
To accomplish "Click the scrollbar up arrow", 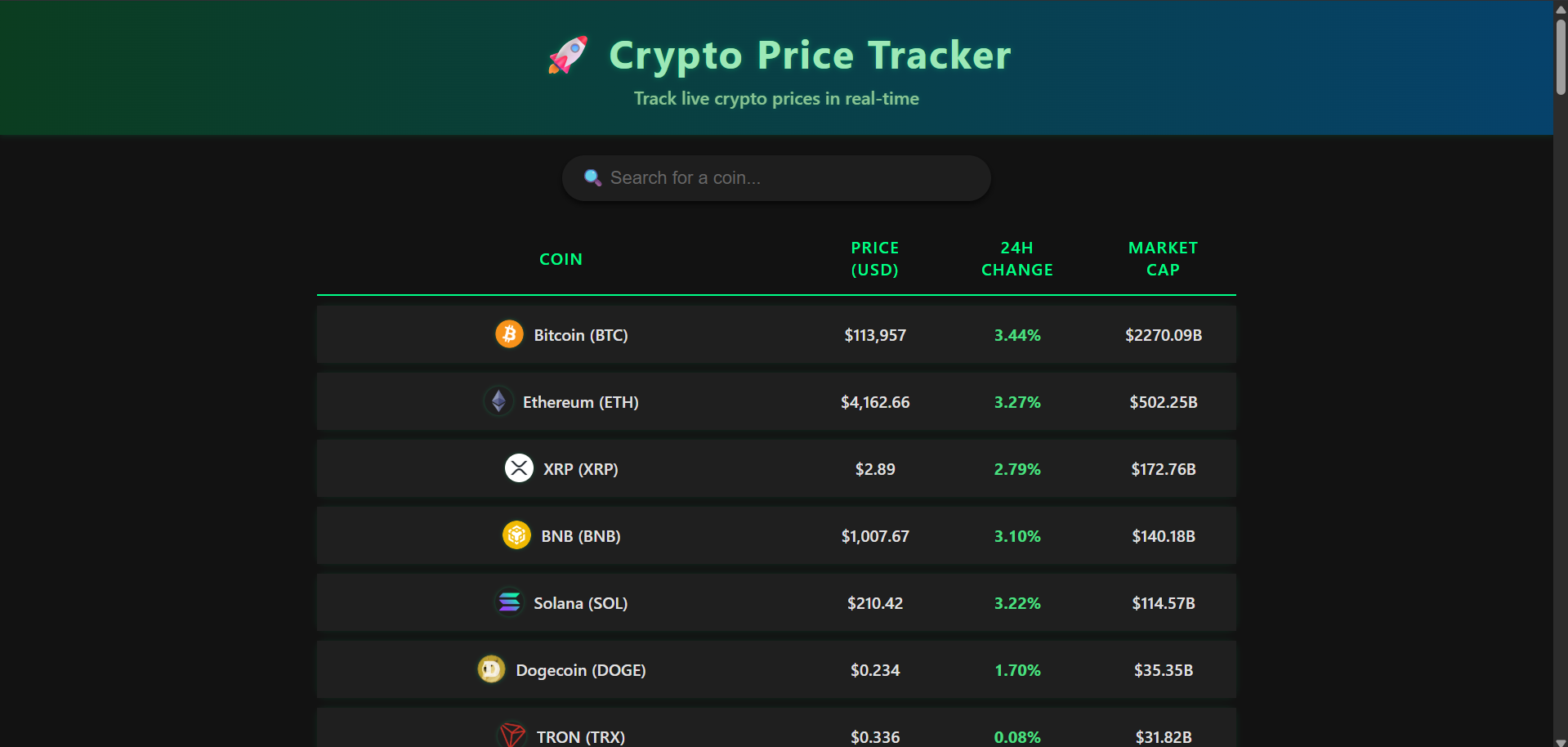I will pyautogui.click(x=1561, y=9).
